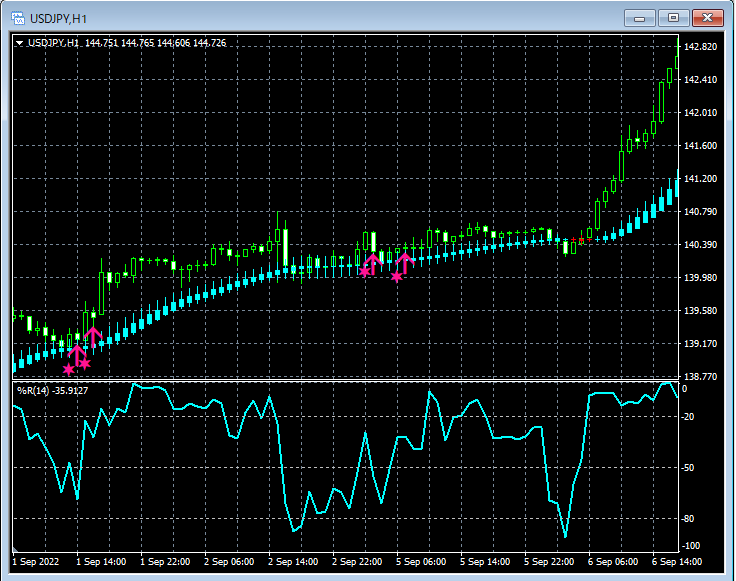Image resolution: width=736 pixels, height=581 pixels.
Task: Maximize the USDJPY,H1 chart window
Action: (673, 18)
